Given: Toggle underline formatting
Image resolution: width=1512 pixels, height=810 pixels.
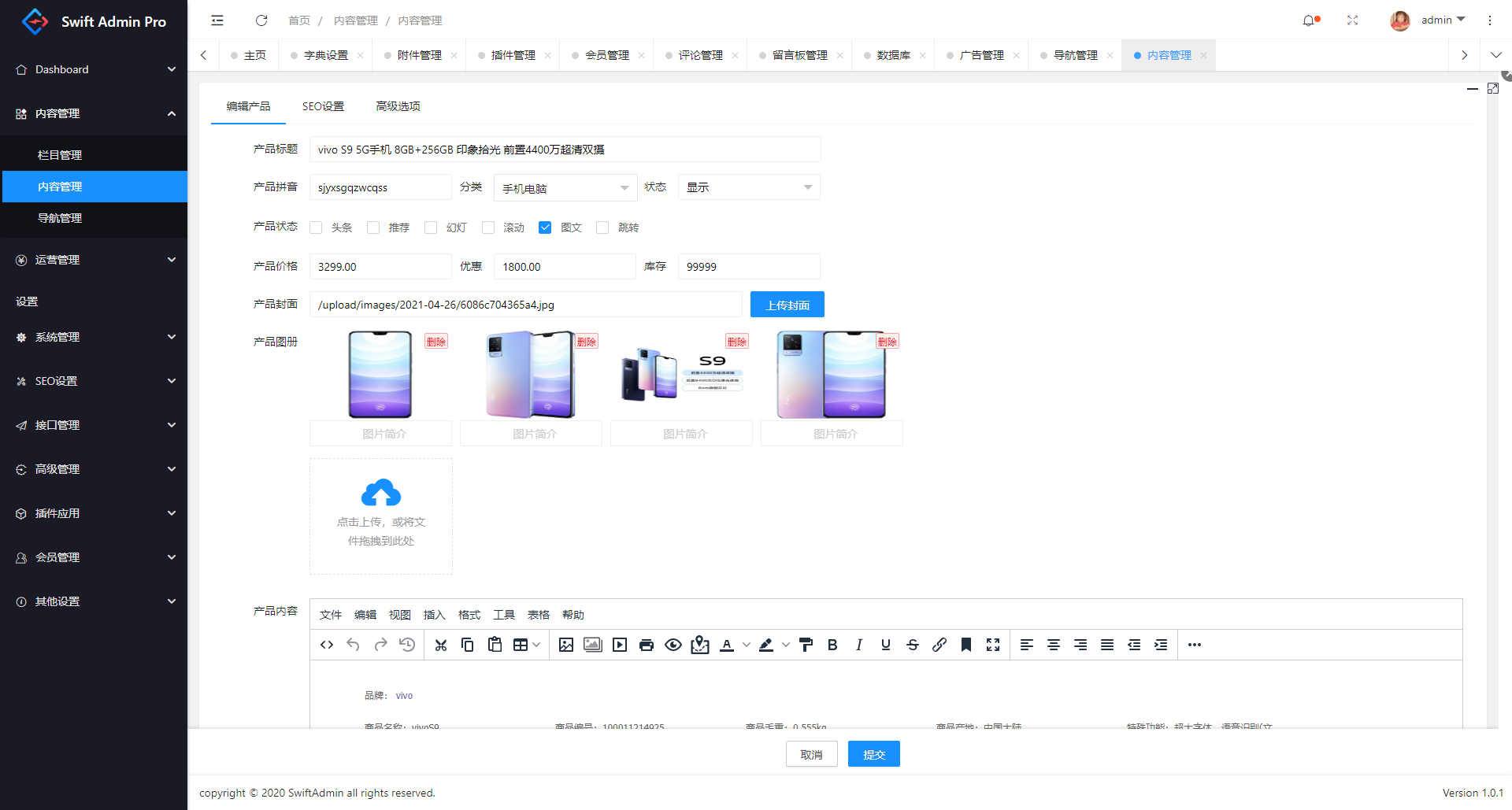Looking at the screenshot, I should pos(886,645).
